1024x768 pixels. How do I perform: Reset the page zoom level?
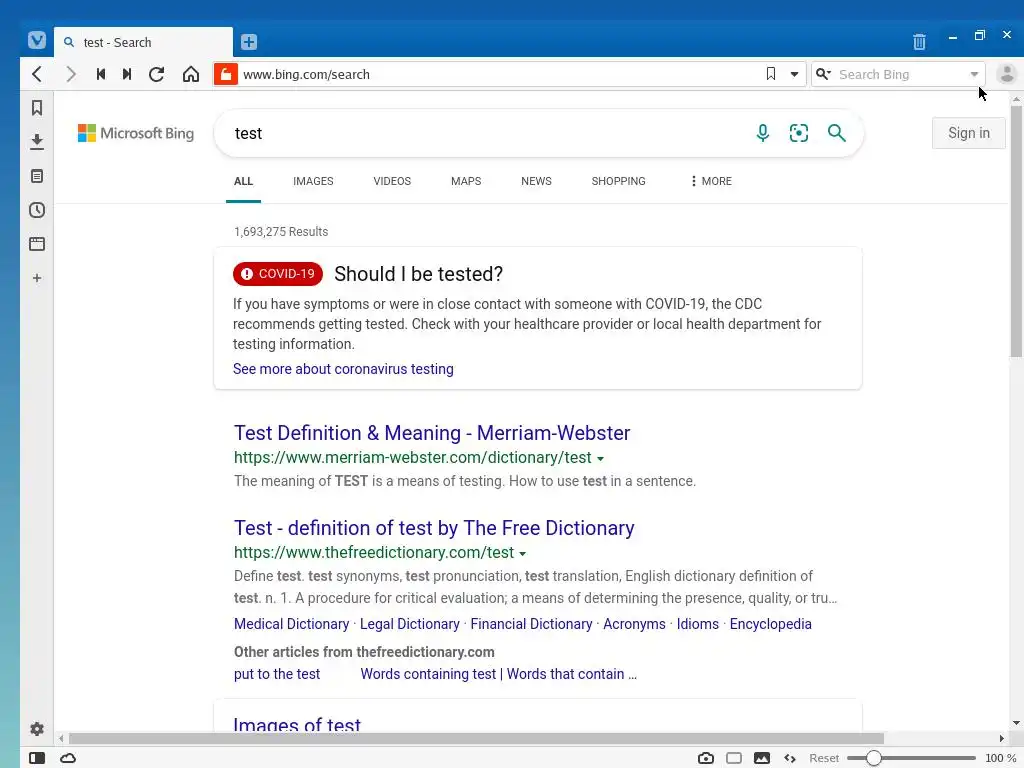point(824,758)
